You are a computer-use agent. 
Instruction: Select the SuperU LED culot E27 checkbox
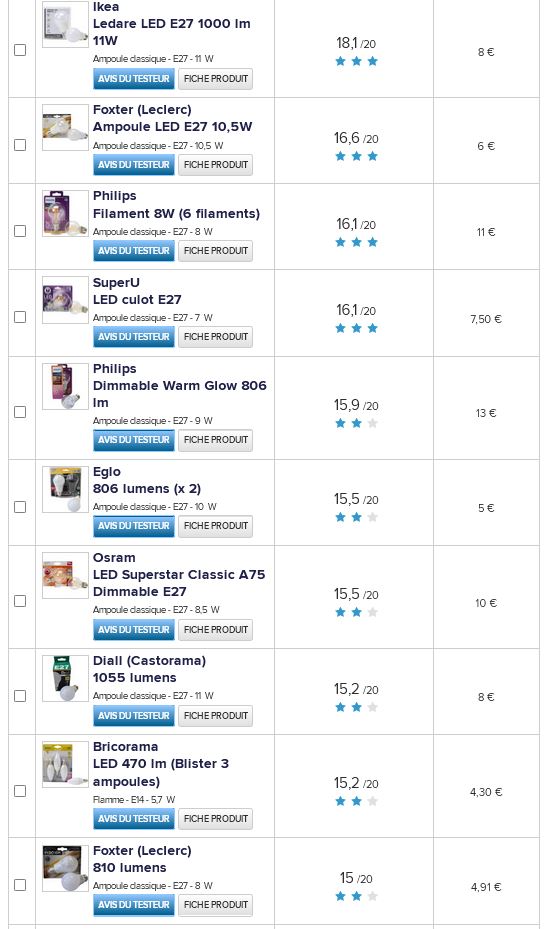[x=20, y=317]
